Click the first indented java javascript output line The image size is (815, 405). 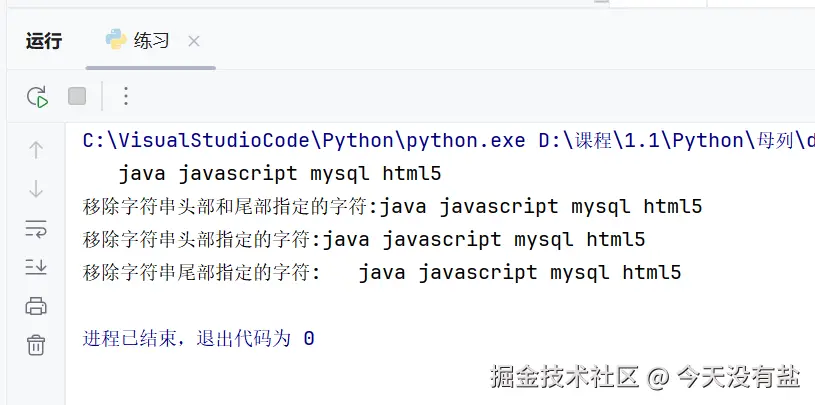pyautogui.click(x=280, y=174)
